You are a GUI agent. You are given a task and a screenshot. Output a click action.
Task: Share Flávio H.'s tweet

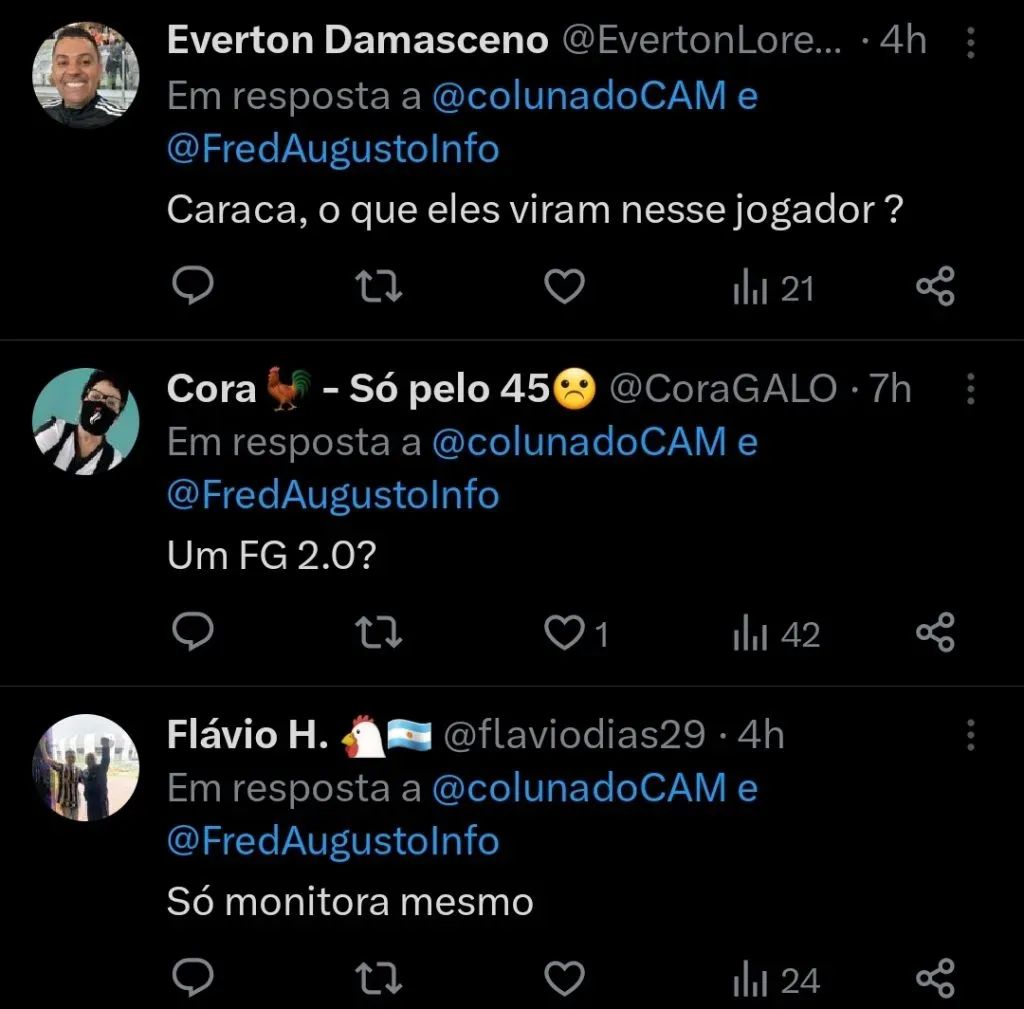(x=935, y=980)
